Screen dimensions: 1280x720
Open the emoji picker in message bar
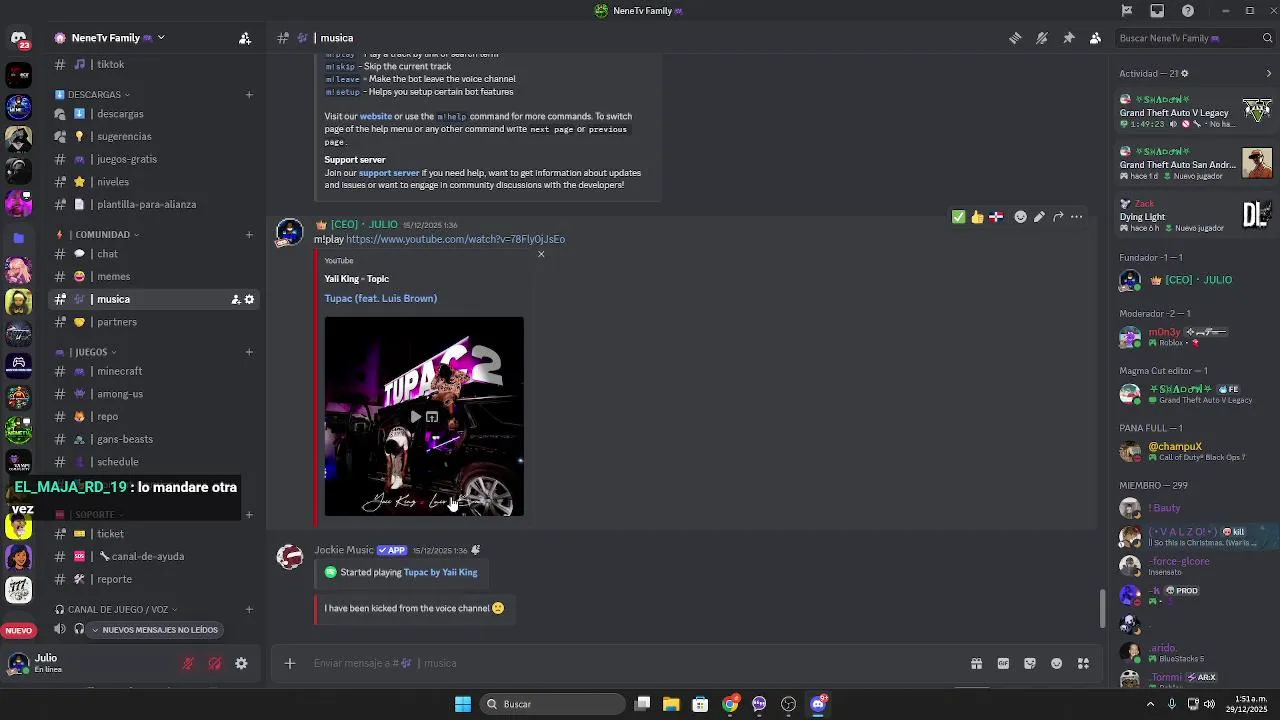pyautogui.click(x=1057, y=663)
